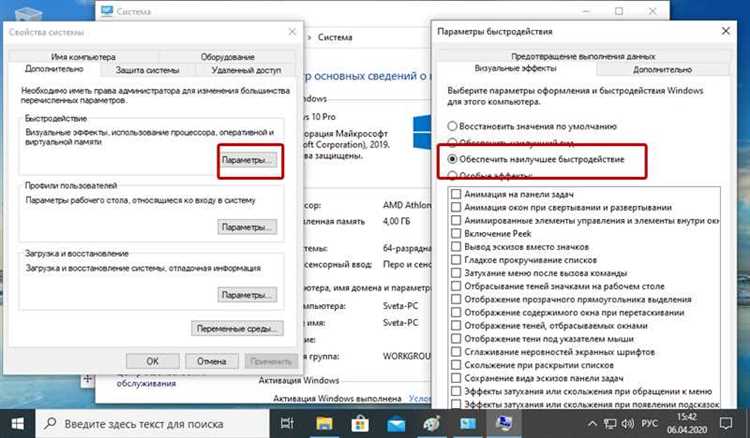Enable 'Анимация на панели задач' checkbox

(456, 193)
